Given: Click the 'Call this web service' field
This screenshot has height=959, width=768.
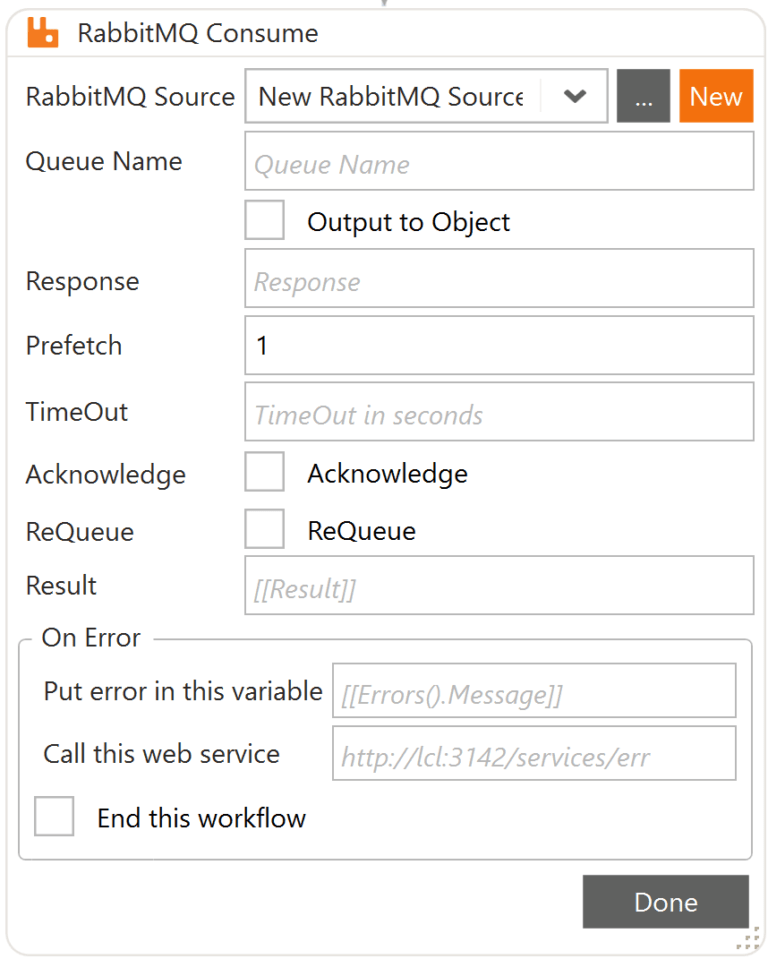Looking at the screenshot, I should pyautogui.click(x=534, y=754).
